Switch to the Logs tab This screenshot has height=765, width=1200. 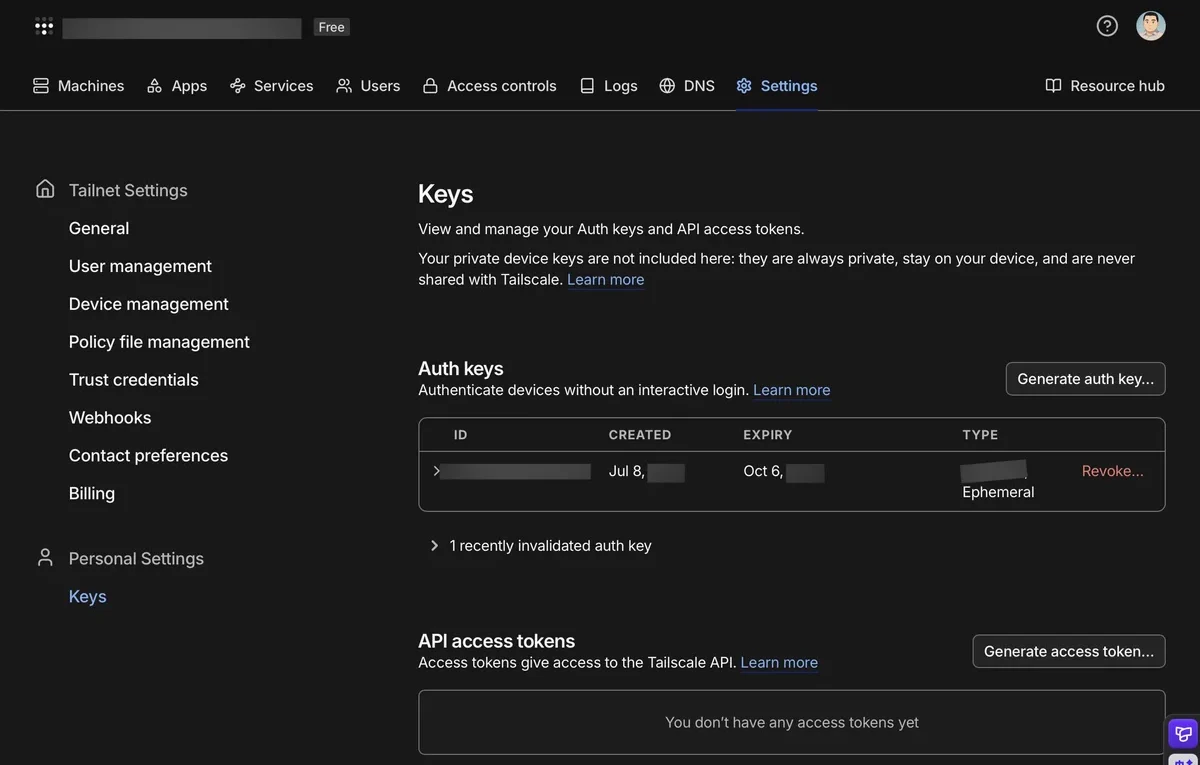609,86
